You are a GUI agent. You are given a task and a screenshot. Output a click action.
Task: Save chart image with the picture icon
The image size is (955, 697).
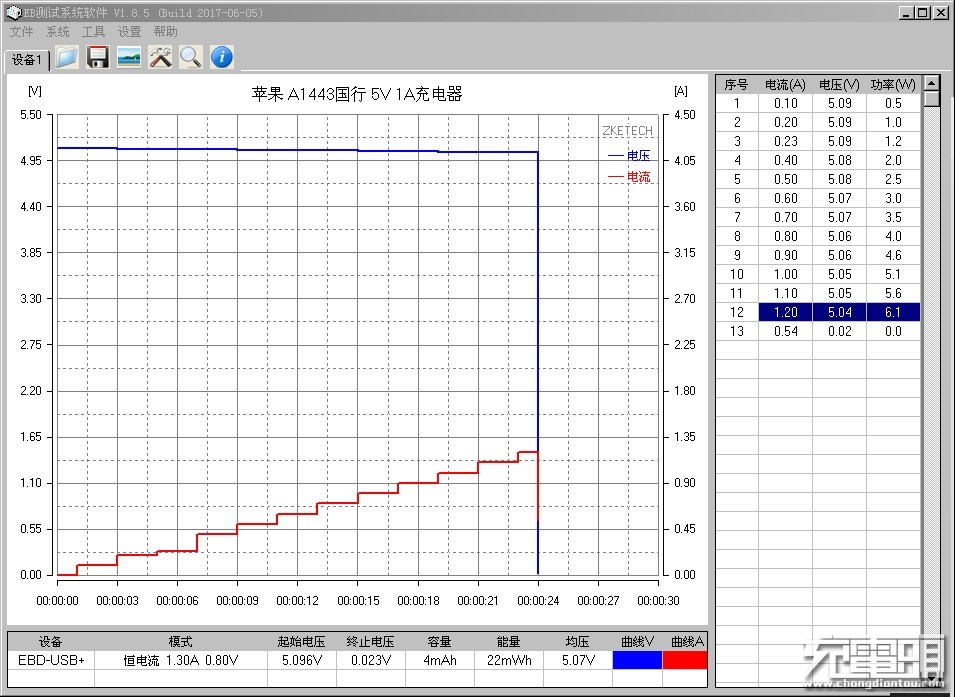coord(129,57)
